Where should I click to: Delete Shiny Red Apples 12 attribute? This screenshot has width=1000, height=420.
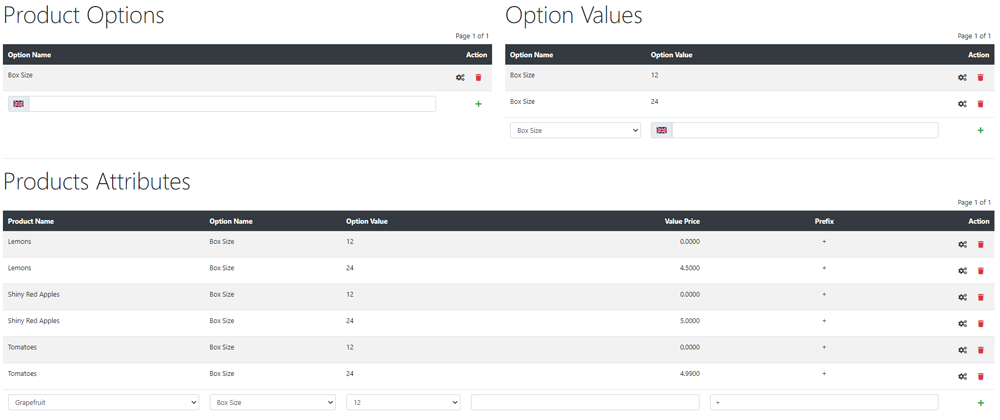pyautogui.click(x=981, y=297)
